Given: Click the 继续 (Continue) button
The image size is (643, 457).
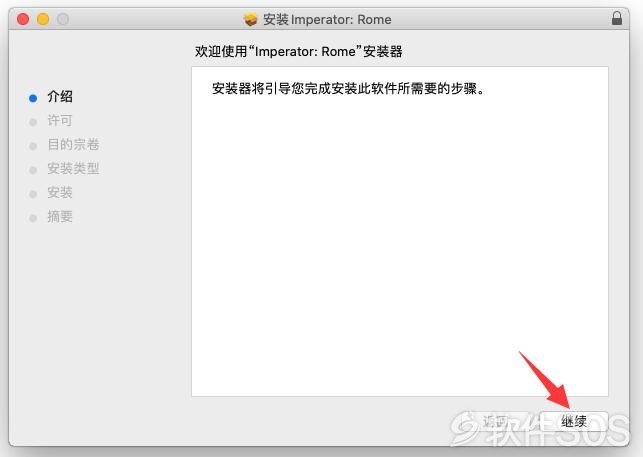Looking at the screenshot, I should pos(573,421).
